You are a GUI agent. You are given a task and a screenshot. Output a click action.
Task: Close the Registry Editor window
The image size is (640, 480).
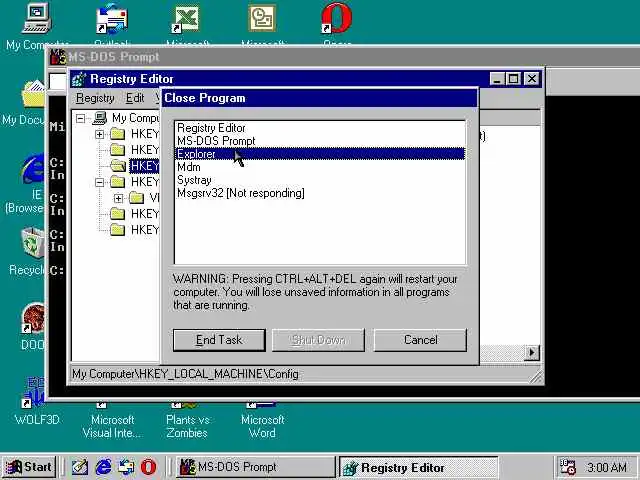(531, 79)
